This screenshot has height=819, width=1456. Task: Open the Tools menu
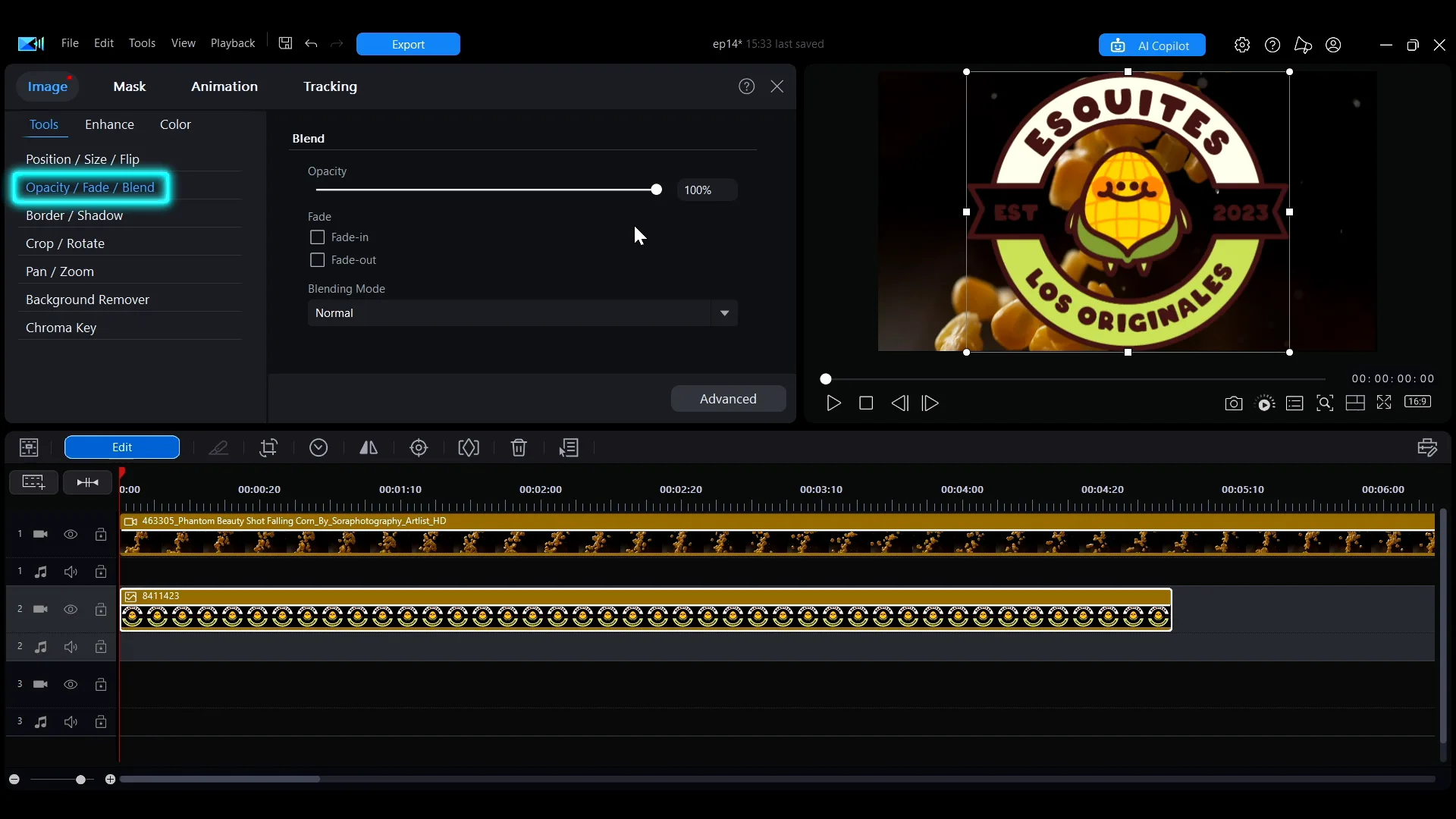142,43
